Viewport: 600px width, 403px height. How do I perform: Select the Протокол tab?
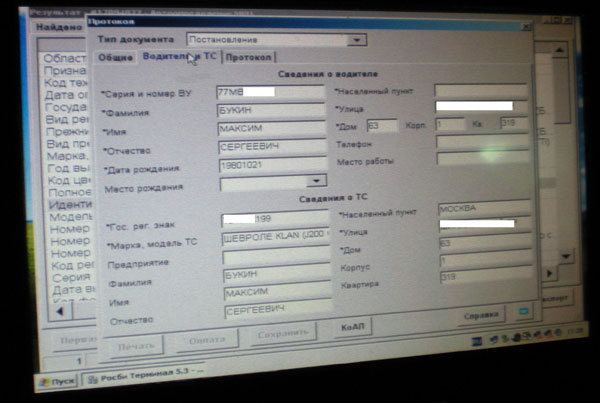point(247,58)
